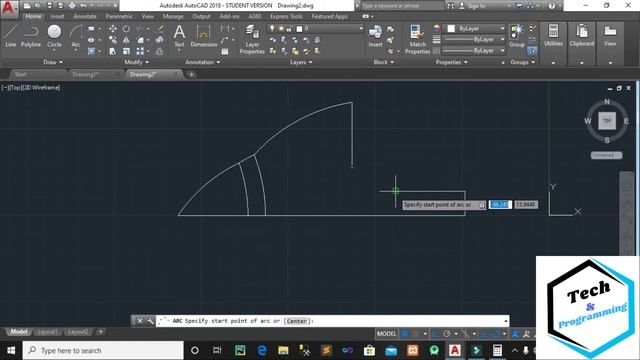Toggle polar tracking in status bar

tap(447, 334)
